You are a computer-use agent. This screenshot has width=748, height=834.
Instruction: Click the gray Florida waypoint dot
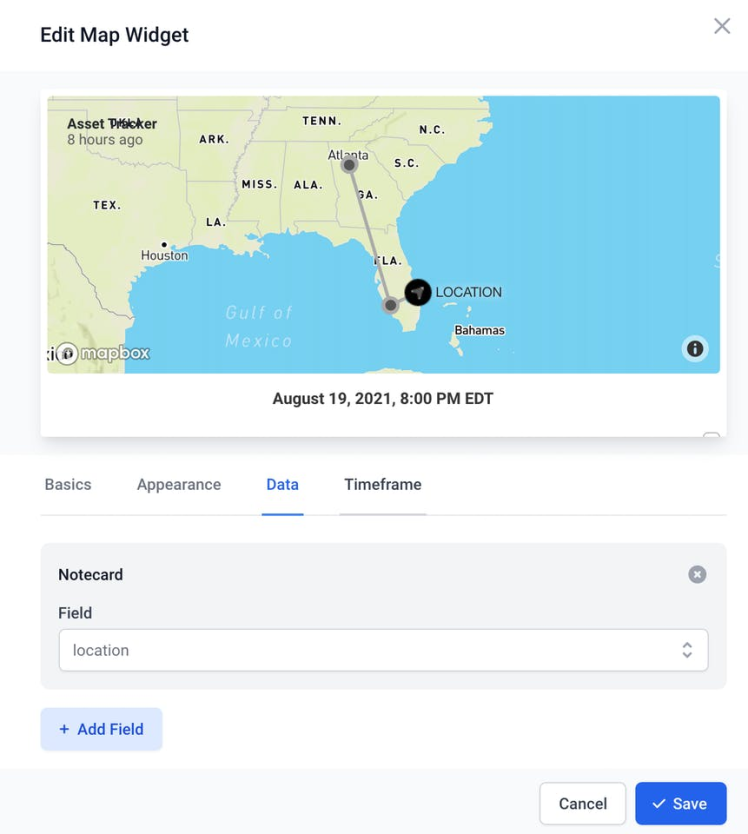[x=390, y=305]
